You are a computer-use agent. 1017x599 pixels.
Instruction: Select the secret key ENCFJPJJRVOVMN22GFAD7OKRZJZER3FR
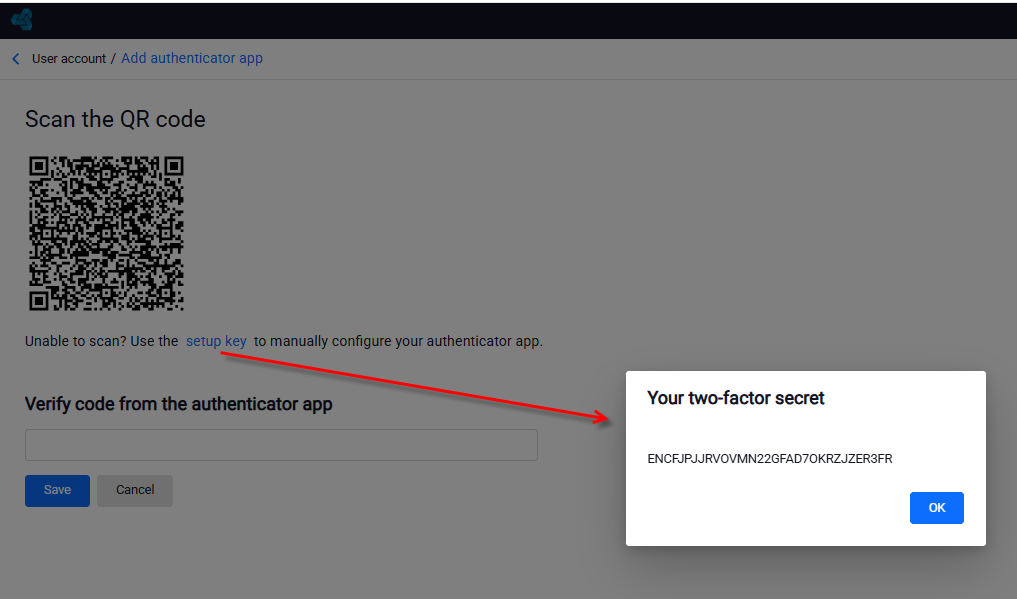click(x=770, y=459)
